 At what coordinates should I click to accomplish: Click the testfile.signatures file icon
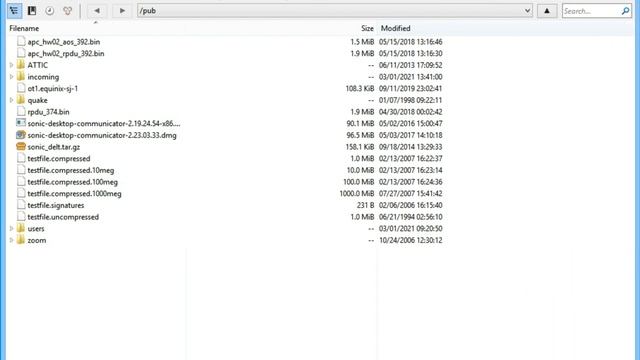[21, 205]
